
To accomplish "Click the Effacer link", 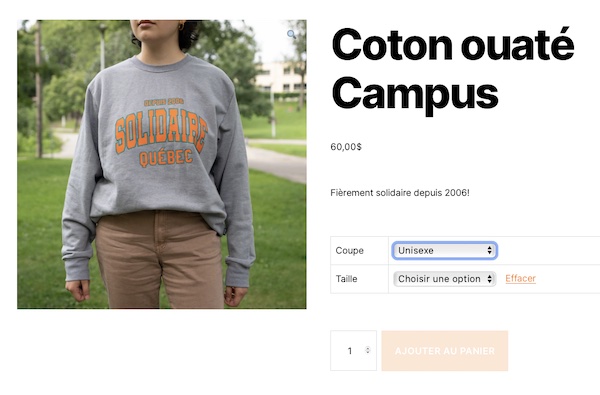I will click(x=520, y=279).
